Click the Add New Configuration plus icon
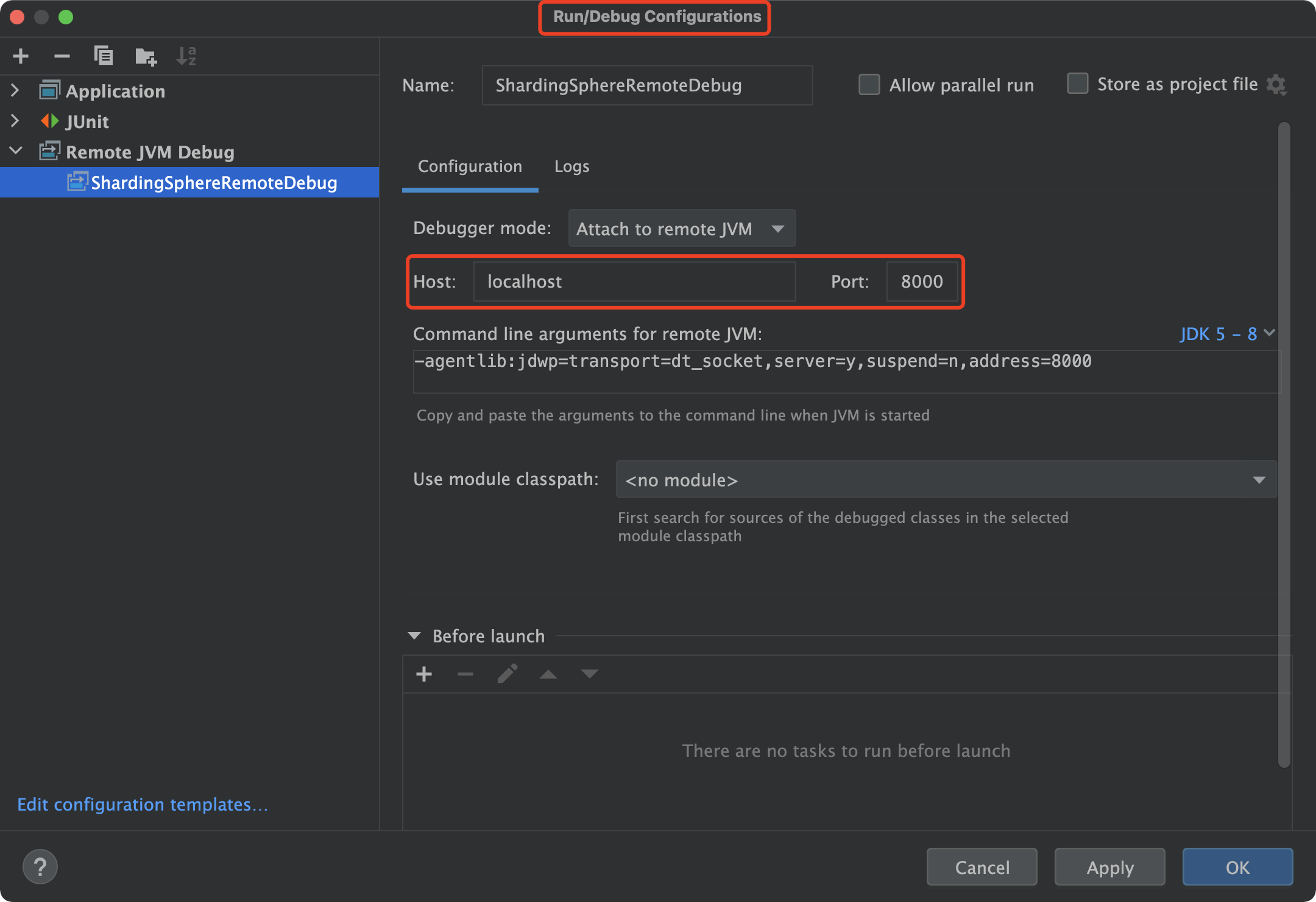 click(x=21, y=56)
